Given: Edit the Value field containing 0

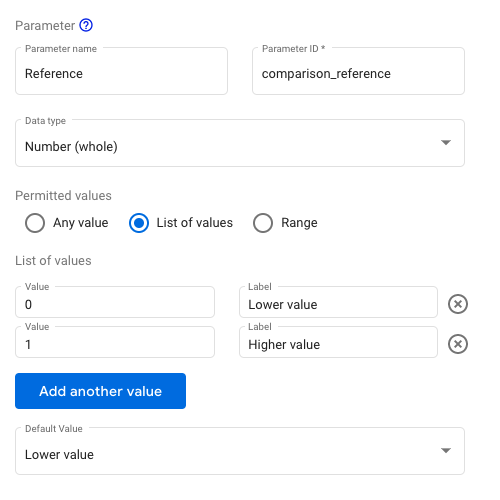Looking at the screenshot, I should (x=115, y=302).
